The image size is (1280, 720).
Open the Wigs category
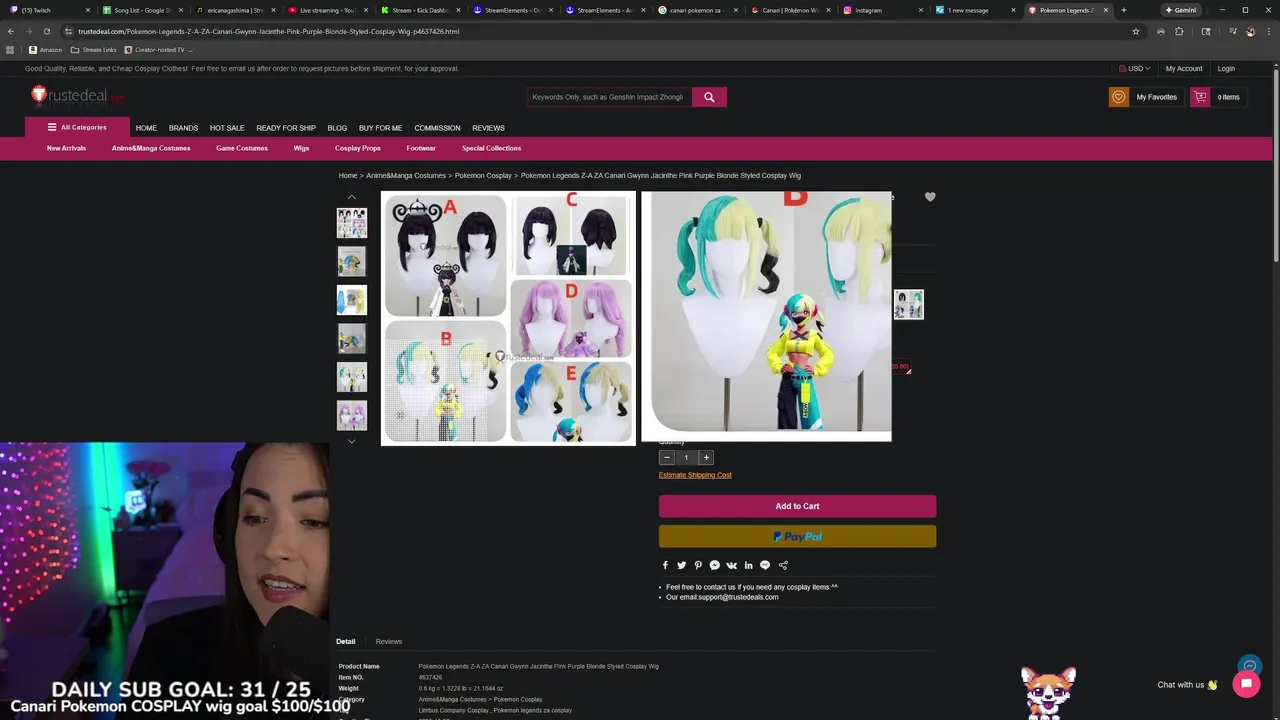click(301, 148)
